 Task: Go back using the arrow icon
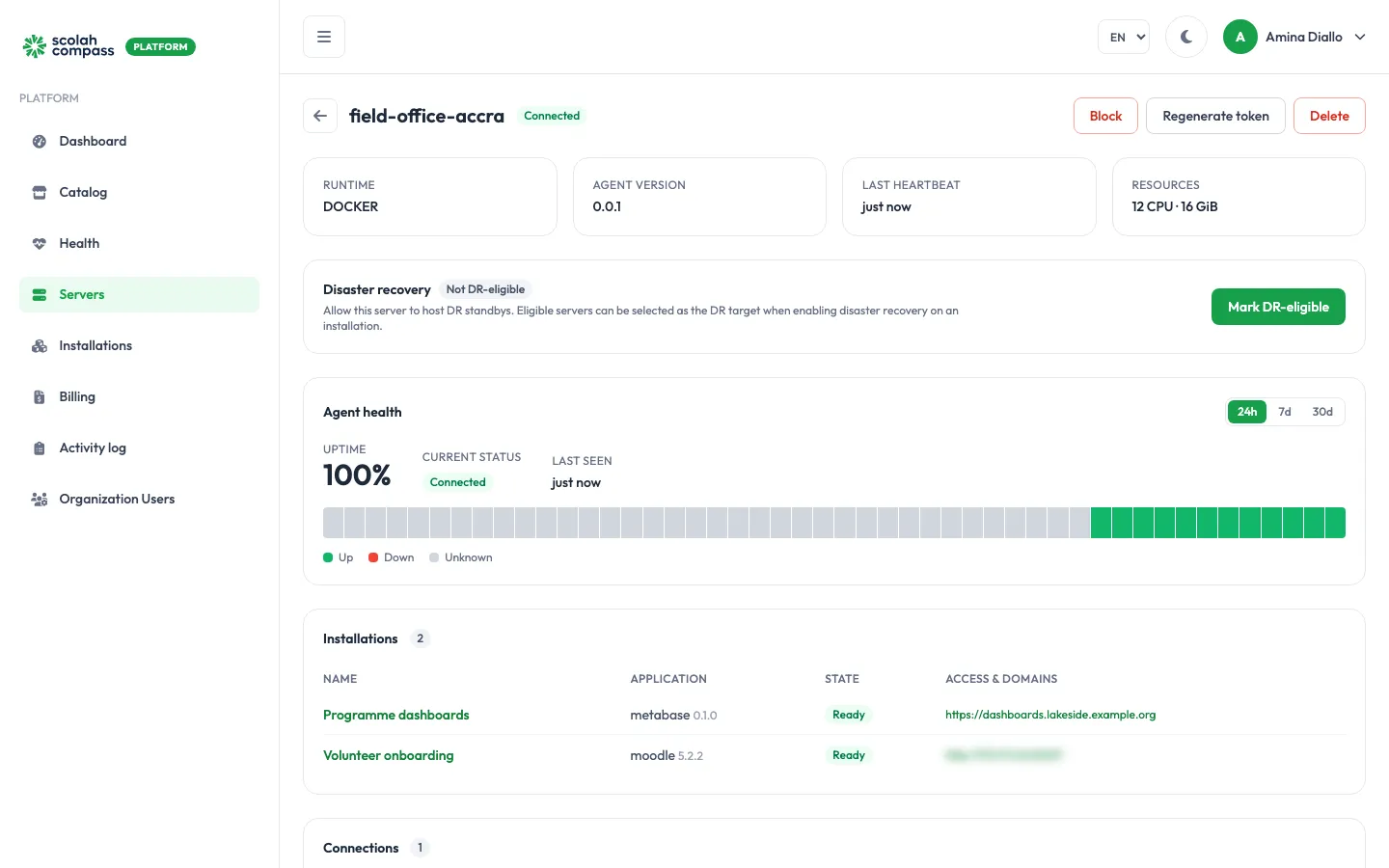coord(320,116)
